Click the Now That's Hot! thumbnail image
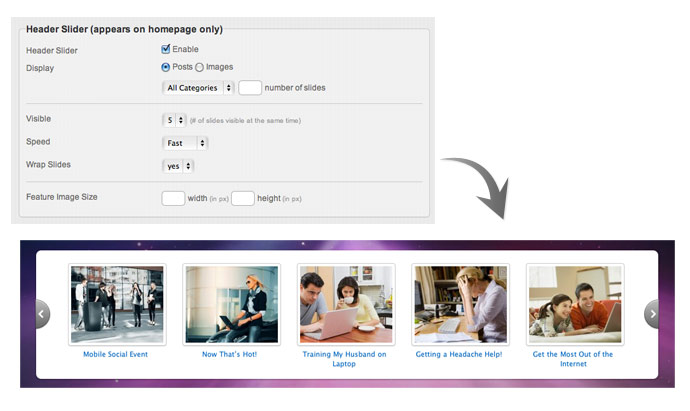 [231, 305]
